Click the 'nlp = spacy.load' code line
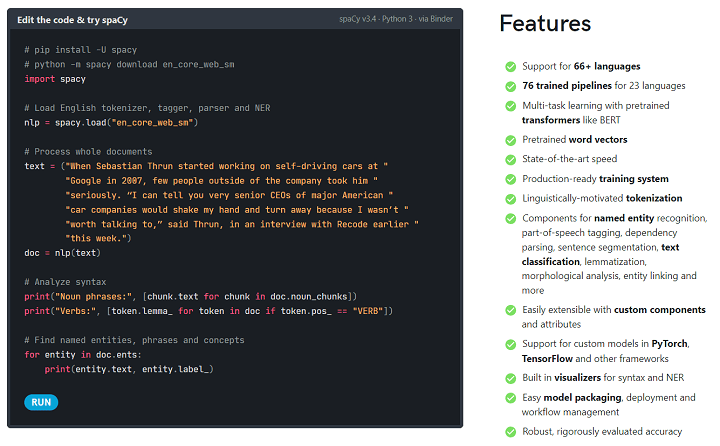This screenshot has height=446, width=720. [x=111, y=123]
